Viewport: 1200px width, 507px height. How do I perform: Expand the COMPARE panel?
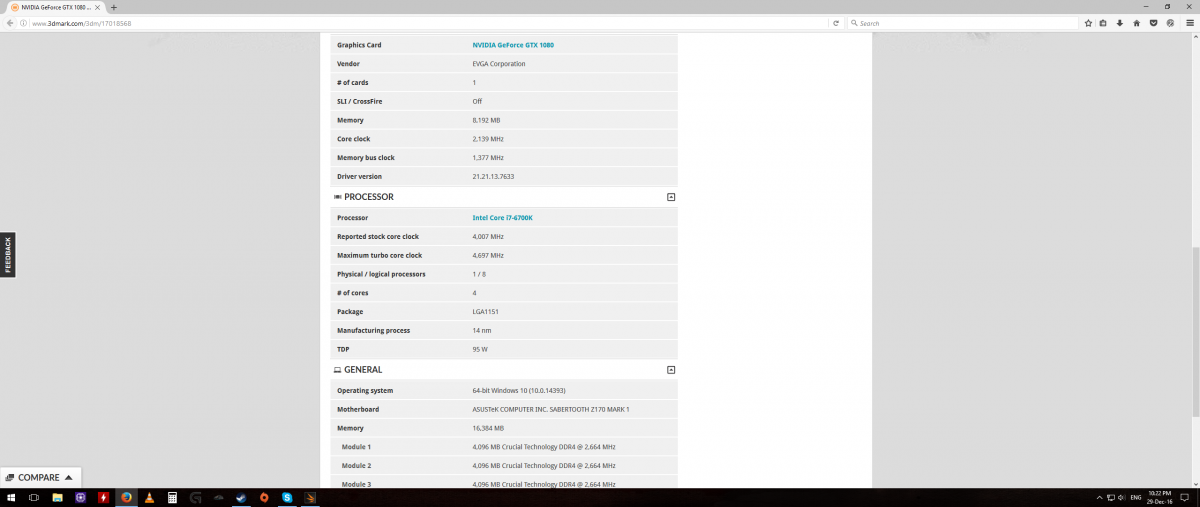click(x=40, y=477)
